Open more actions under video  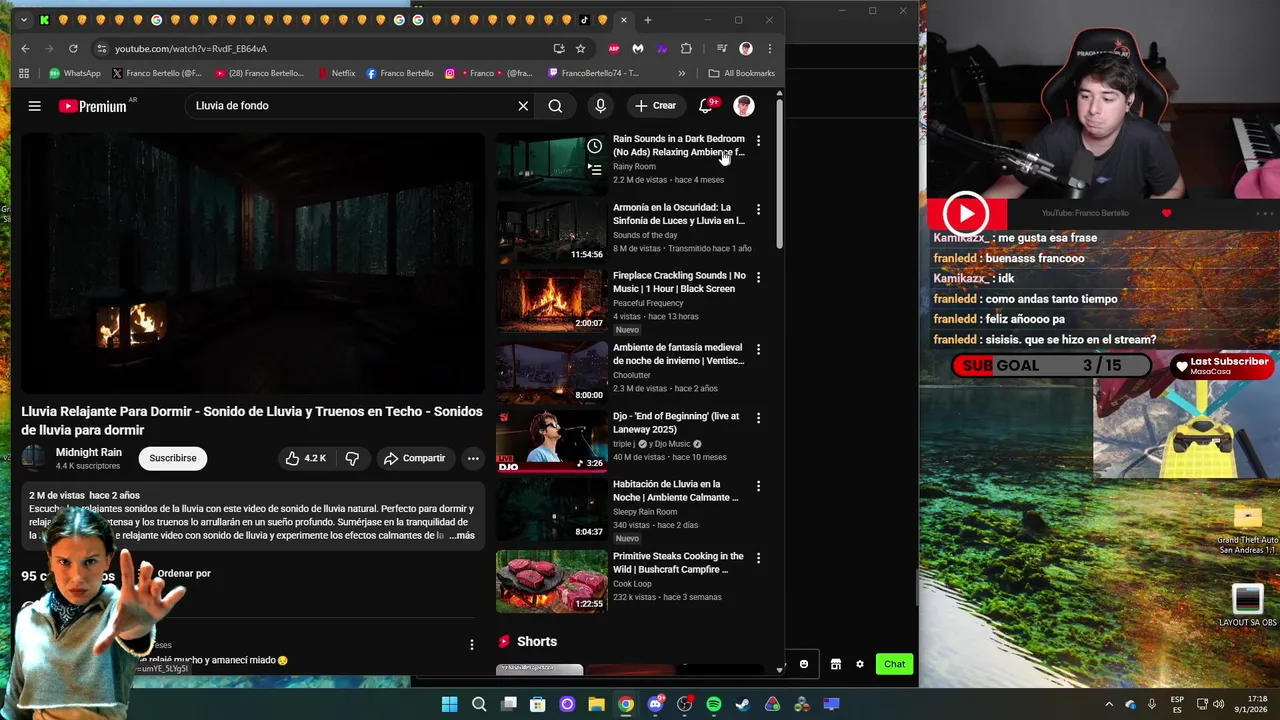click(x=473, y=458)
